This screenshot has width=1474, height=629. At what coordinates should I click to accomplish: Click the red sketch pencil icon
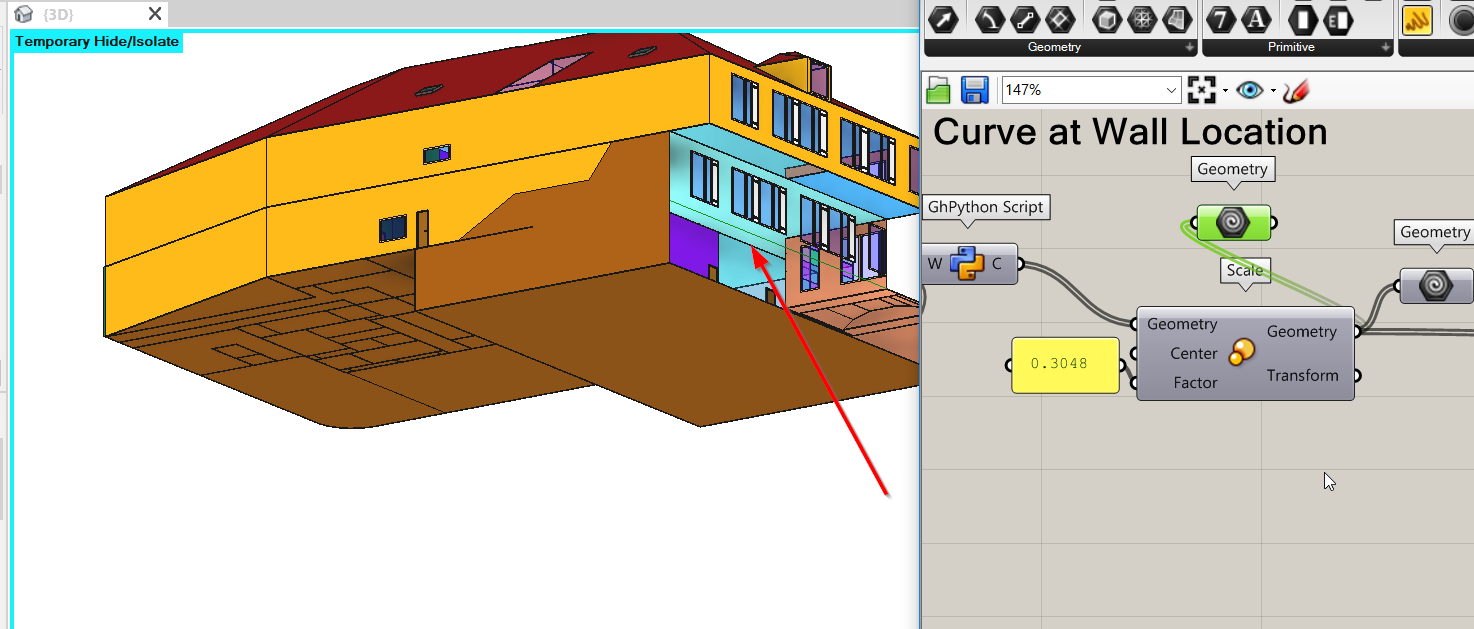[x=1295, y=90]
